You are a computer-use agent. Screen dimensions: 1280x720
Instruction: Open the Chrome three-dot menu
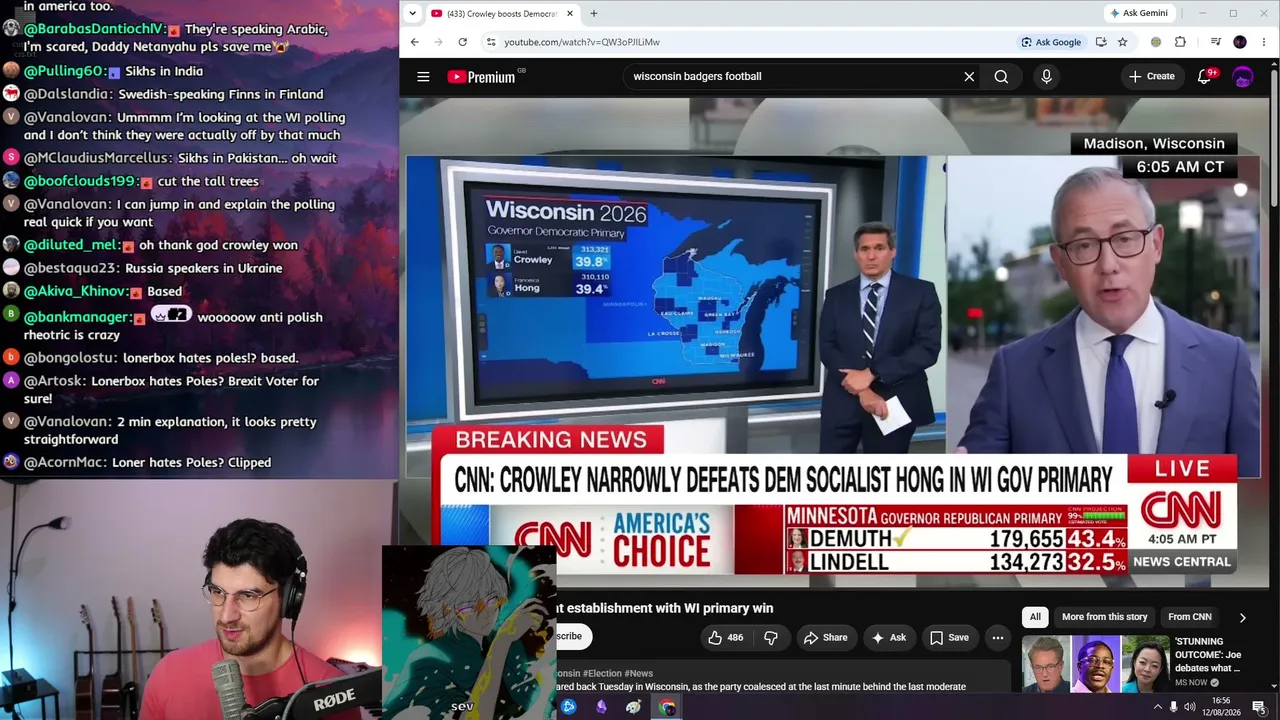[x=1265, y=42]
